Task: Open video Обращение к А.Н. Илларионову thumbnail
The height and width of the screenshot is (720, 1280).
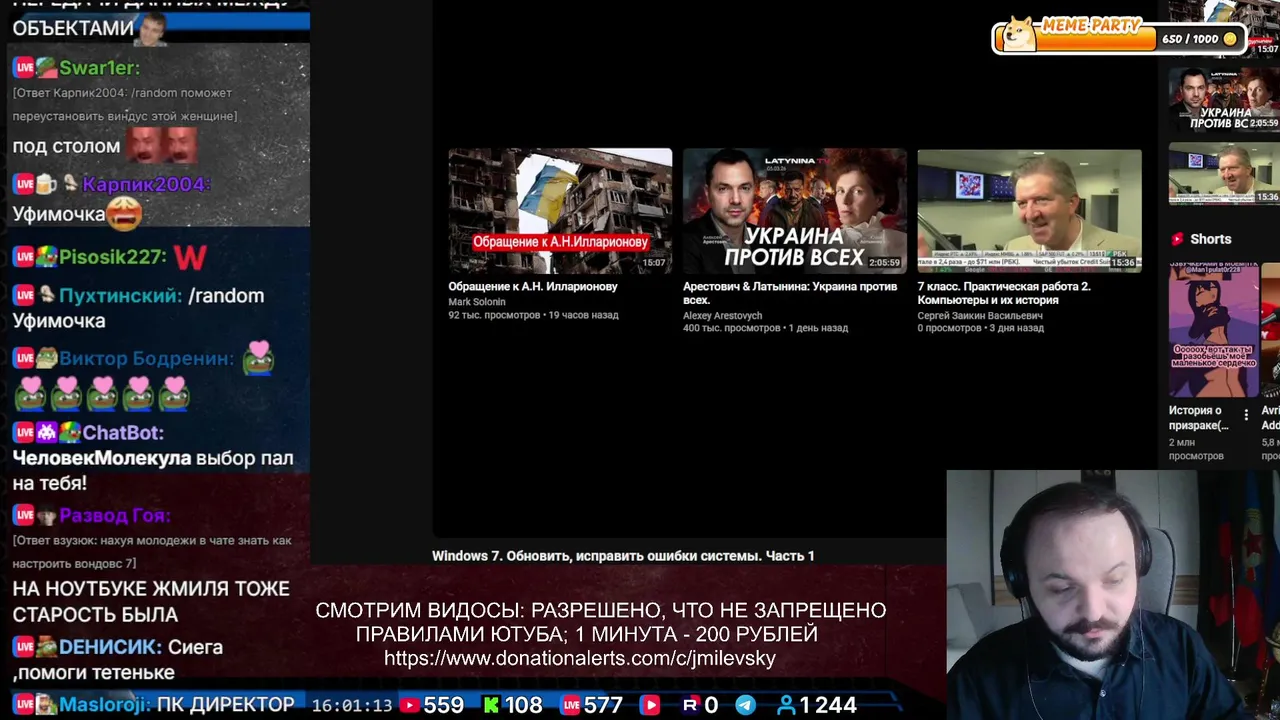Action: click(x=560, y=211)
